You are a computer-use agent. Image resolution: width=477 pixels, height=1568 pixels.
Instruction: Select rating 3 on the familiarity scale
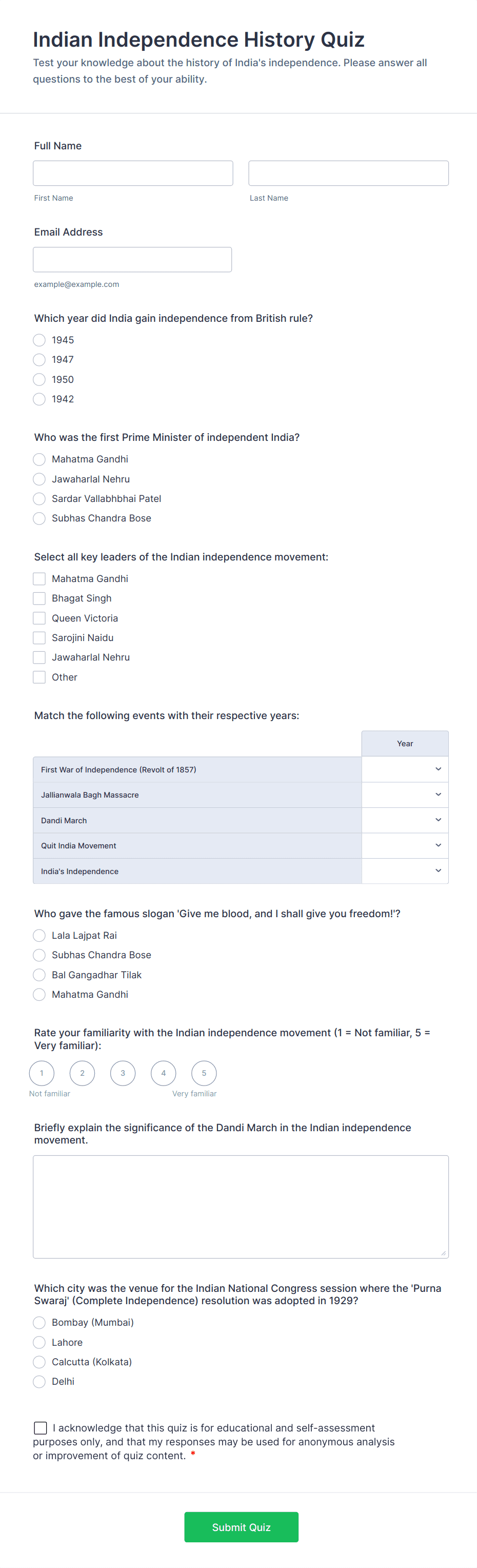(122, 1073)
